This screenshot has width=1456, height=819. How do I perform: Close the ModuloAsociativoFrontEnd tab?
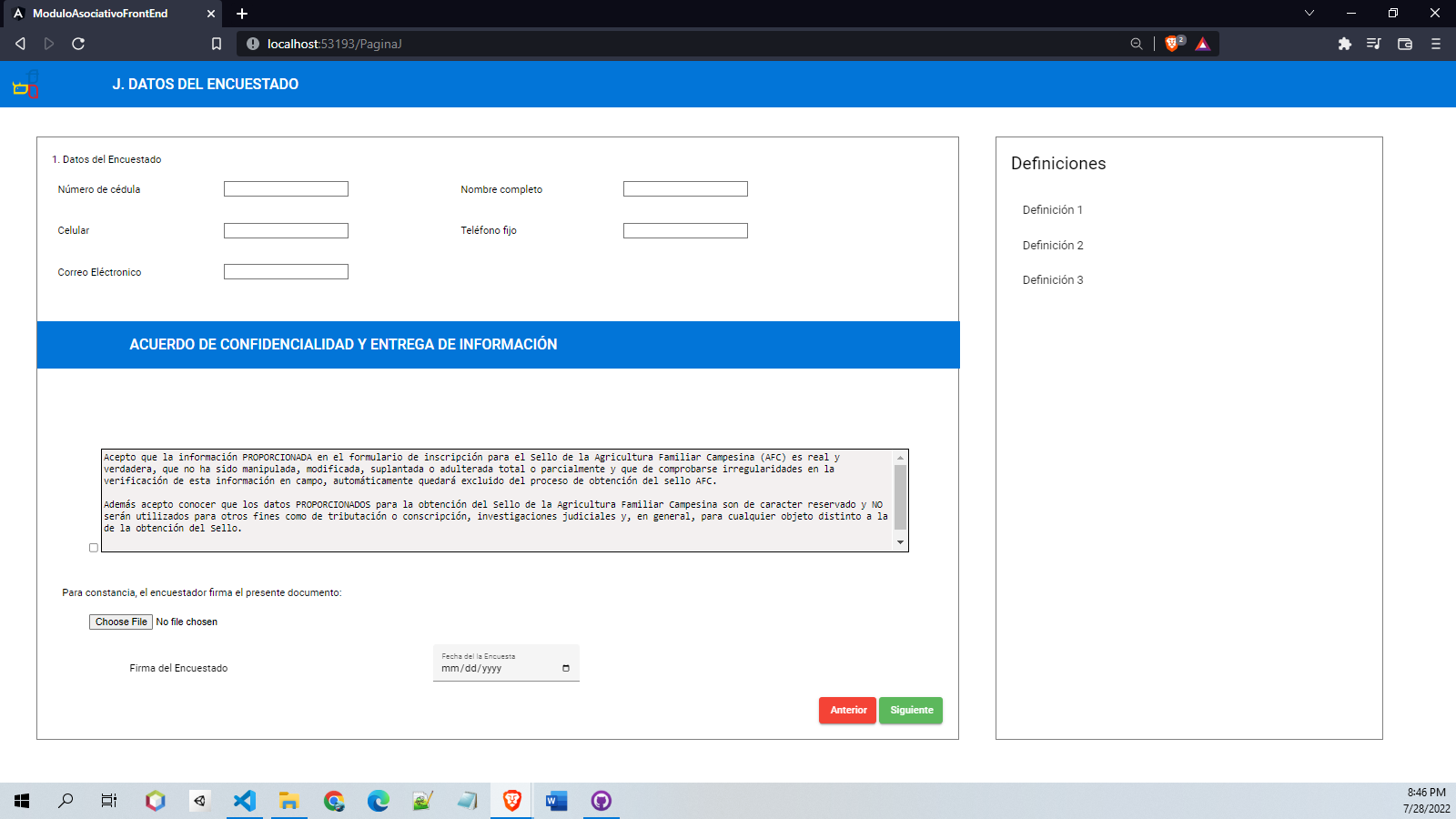pos(211,14)
